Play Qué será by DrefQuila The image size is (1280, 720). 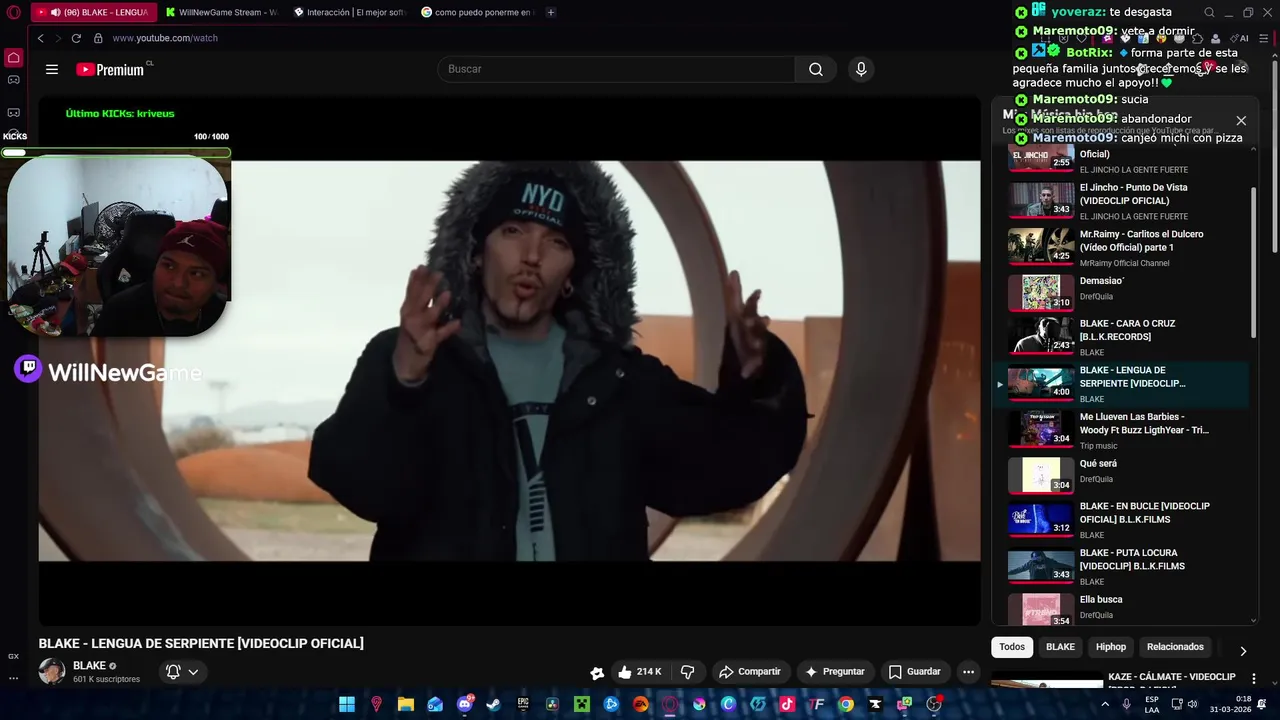click(x=1128, y=477)
